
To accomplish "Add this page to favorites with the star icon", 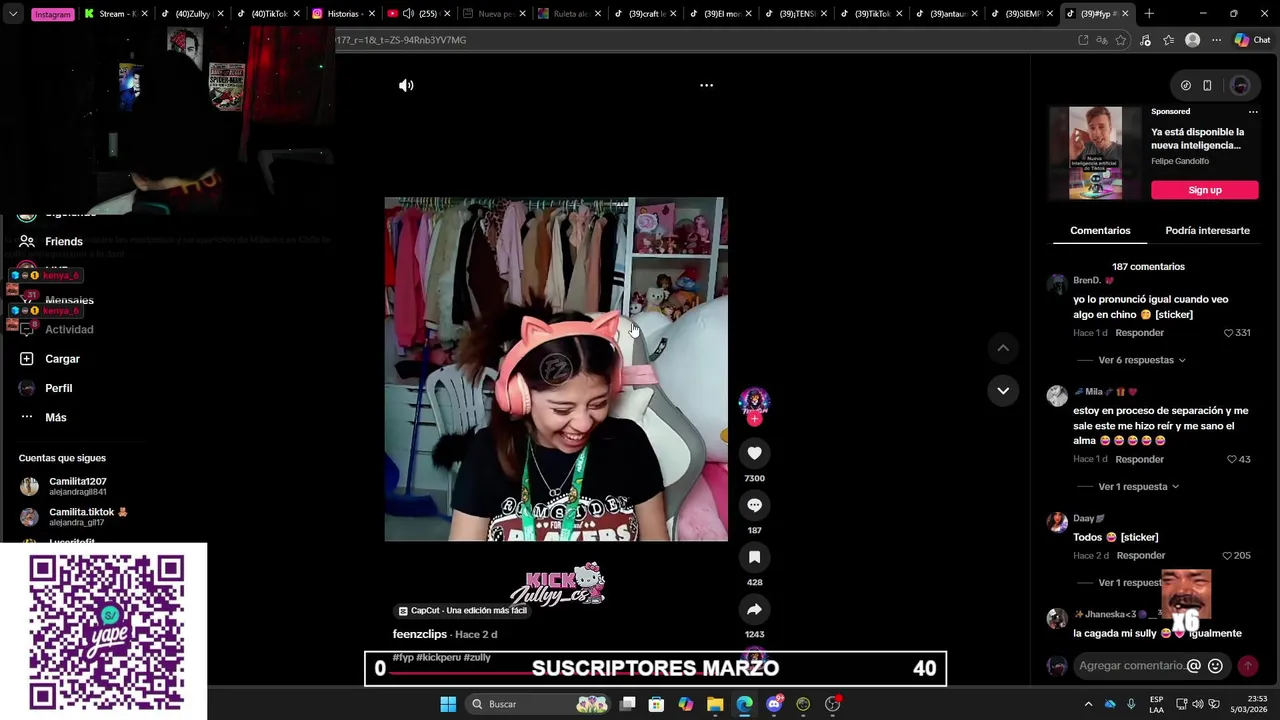I will (1120, 40).
